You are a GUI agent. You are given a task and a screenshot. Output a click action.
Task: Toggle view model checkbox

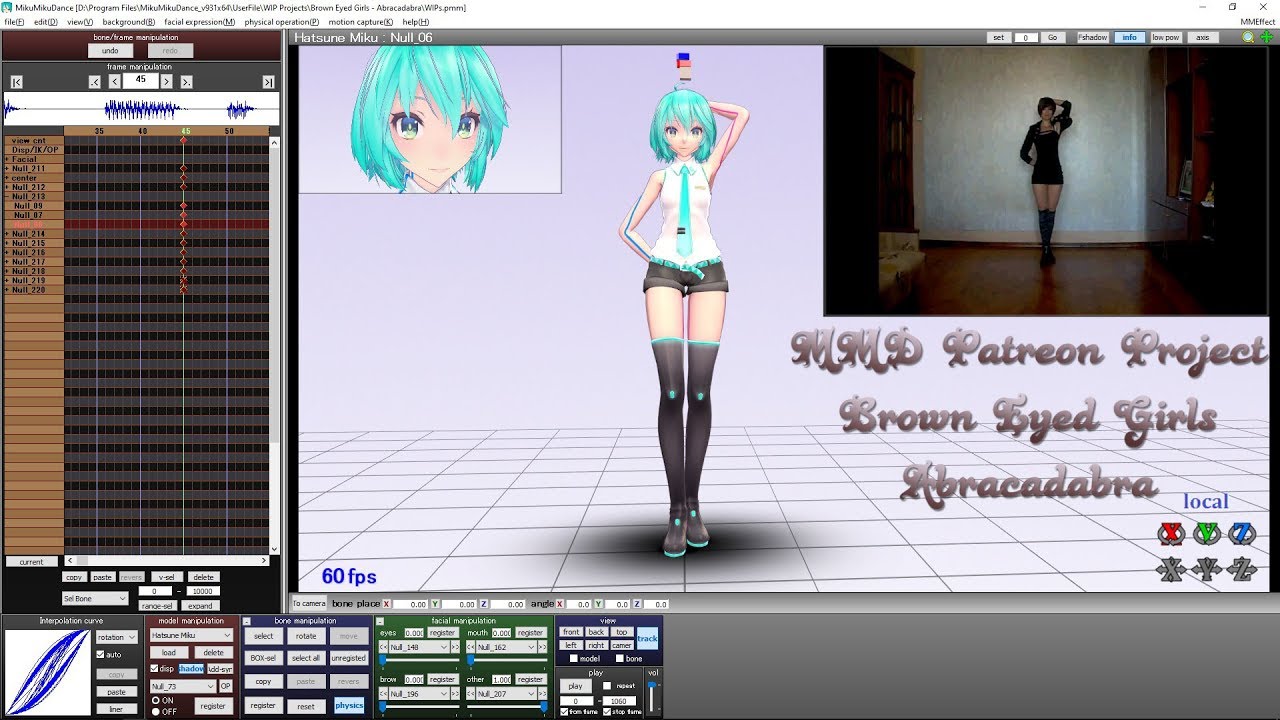click(x=573, y=659)
